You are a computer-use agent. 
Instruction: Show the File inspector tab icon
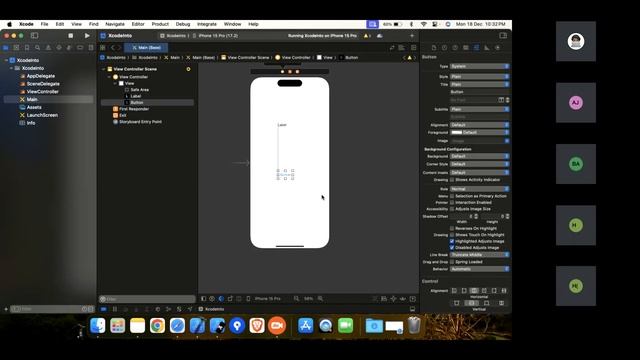coord(434,48)
